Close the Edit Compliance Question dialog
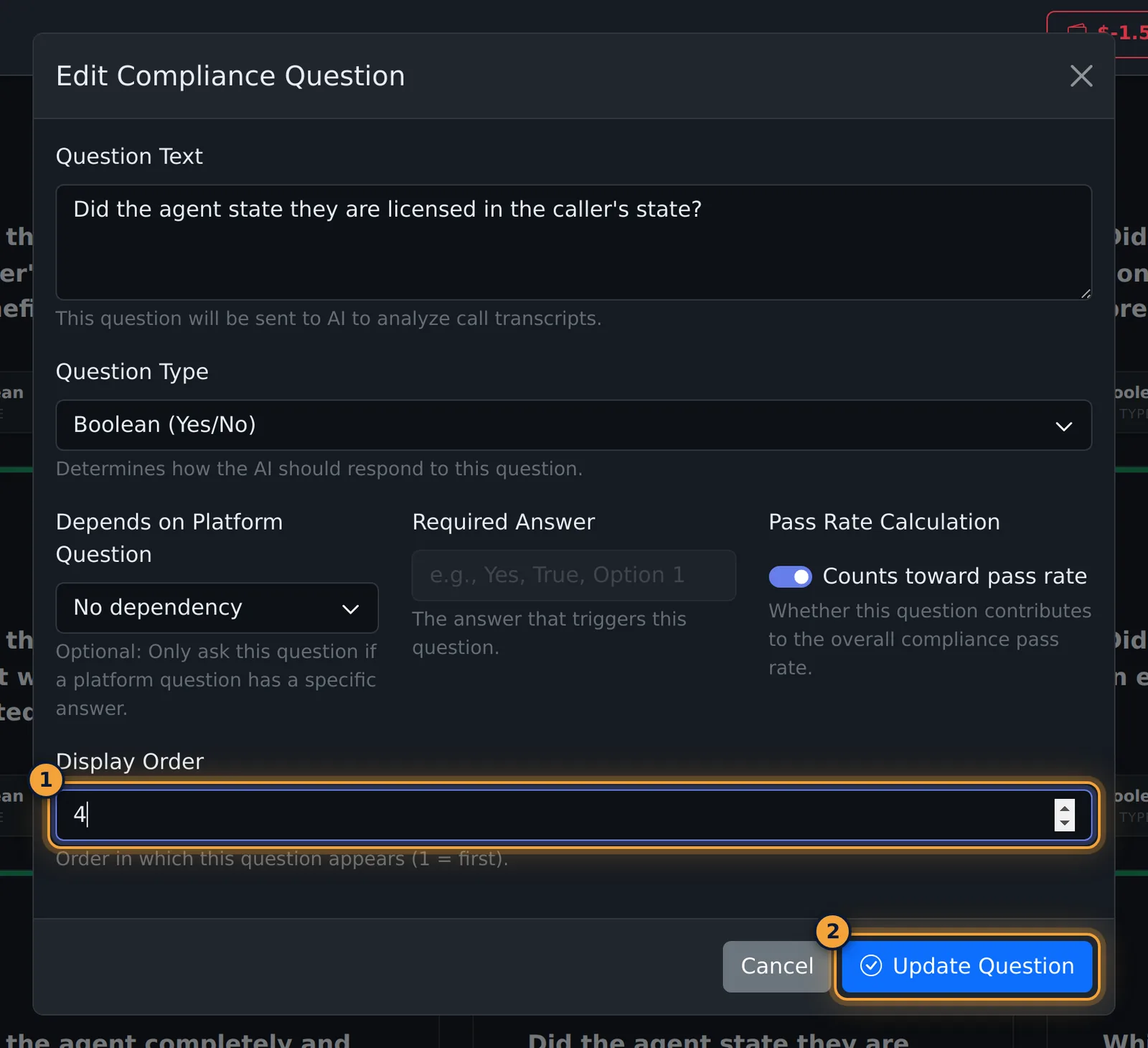1148x1048 pixels. coord(1081,76)
